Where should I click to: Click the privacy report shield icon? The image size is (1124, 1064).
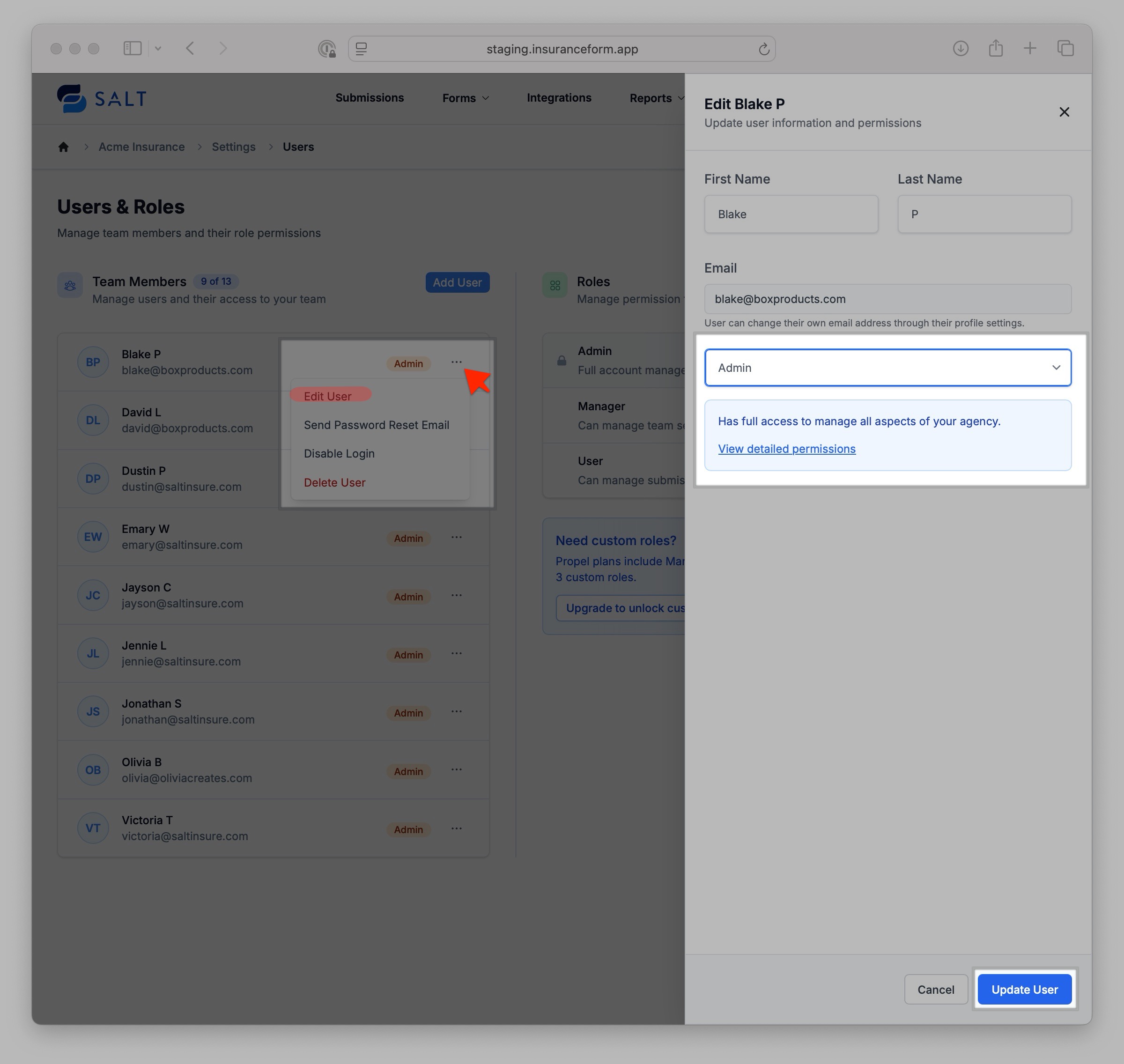click(x=326, y=49)
